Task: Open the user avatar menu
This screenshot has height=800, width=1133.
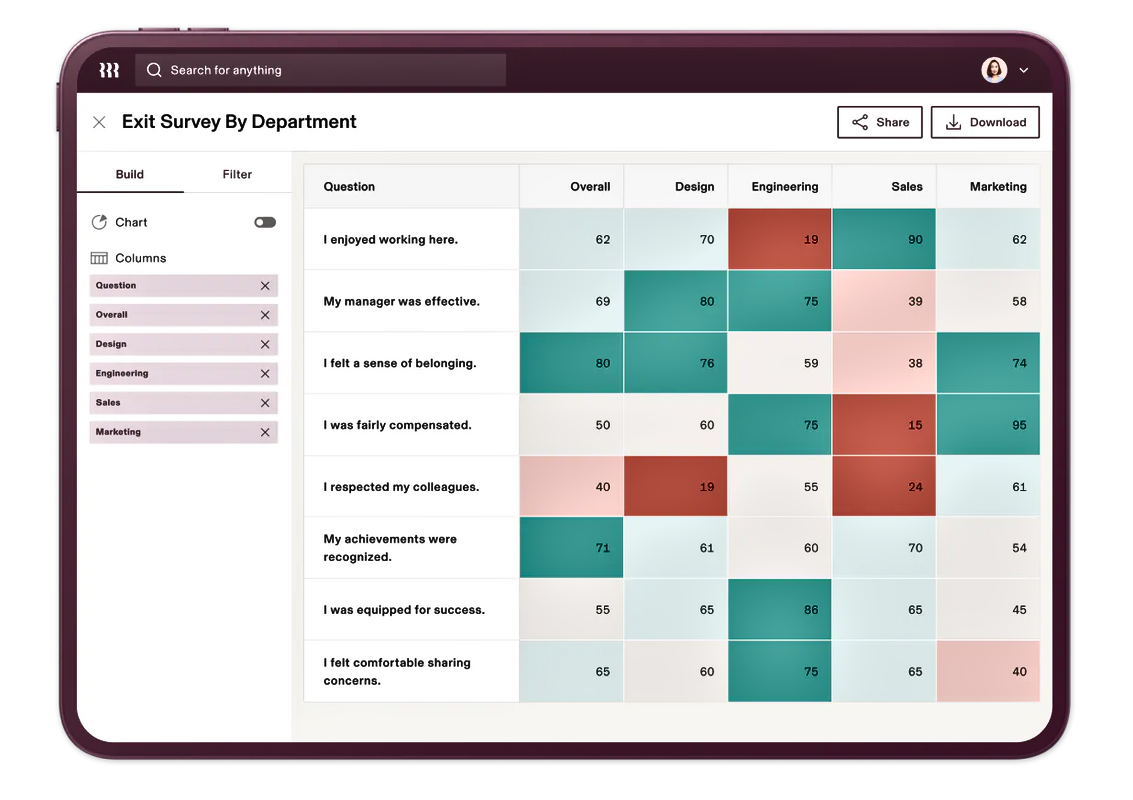Action: tap(994, 70)
